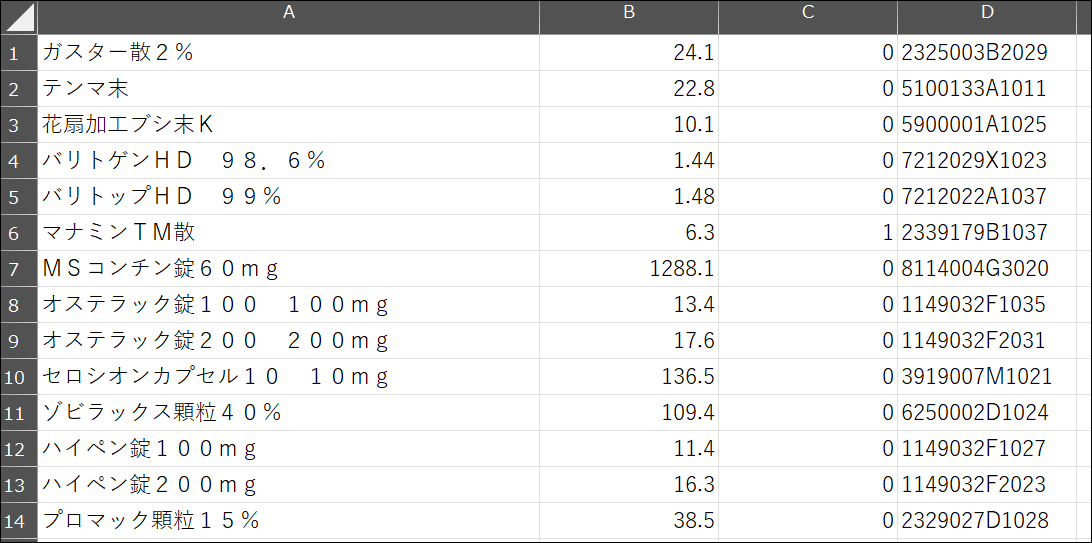Click the Select All corner triangle

[19, 17]
